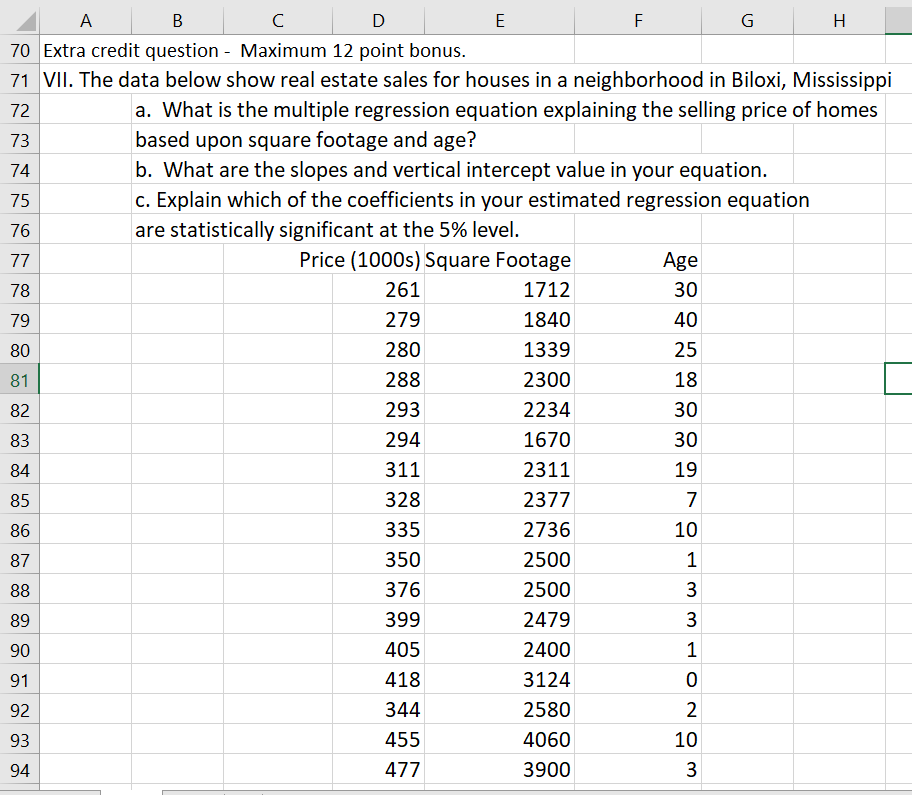This screenshot has width=912, height=795.
Task: Click square footage cell 2234
Action: point(500,409)
